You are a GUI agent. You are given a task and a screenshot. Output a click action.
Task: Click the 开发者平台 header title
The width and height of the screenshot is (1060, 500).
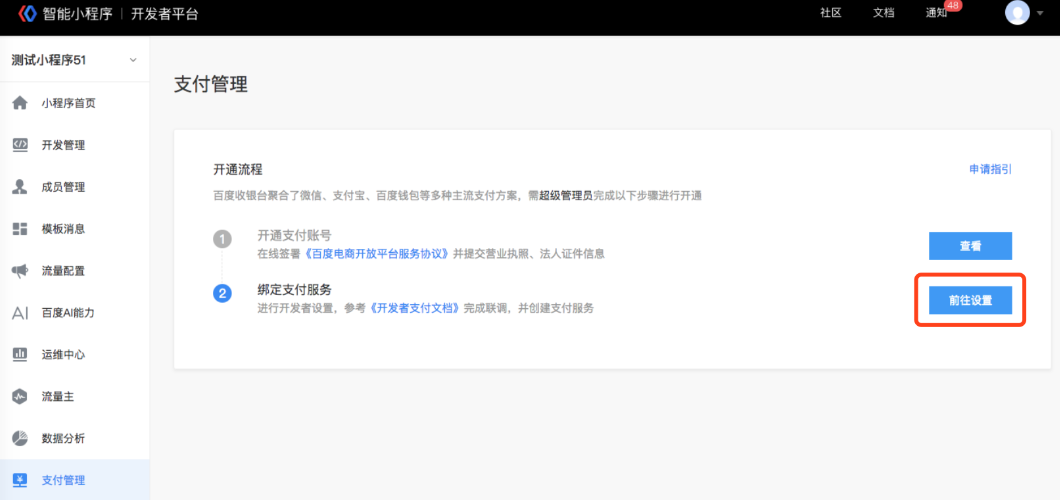[x=164, y=14]
